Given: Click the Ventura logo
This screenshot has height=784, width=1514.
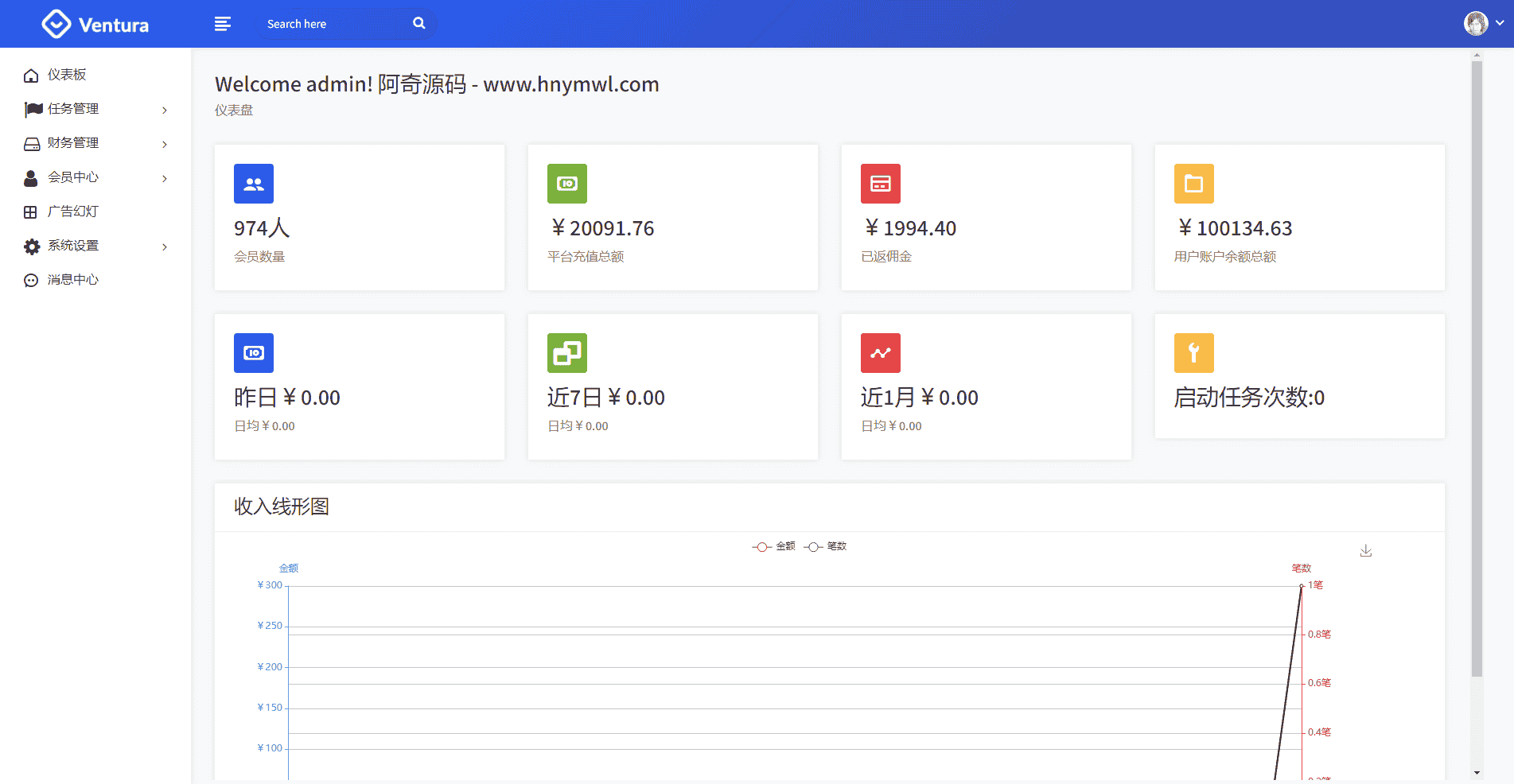Looking at the screenshot, I should click(x=95, y=25).
